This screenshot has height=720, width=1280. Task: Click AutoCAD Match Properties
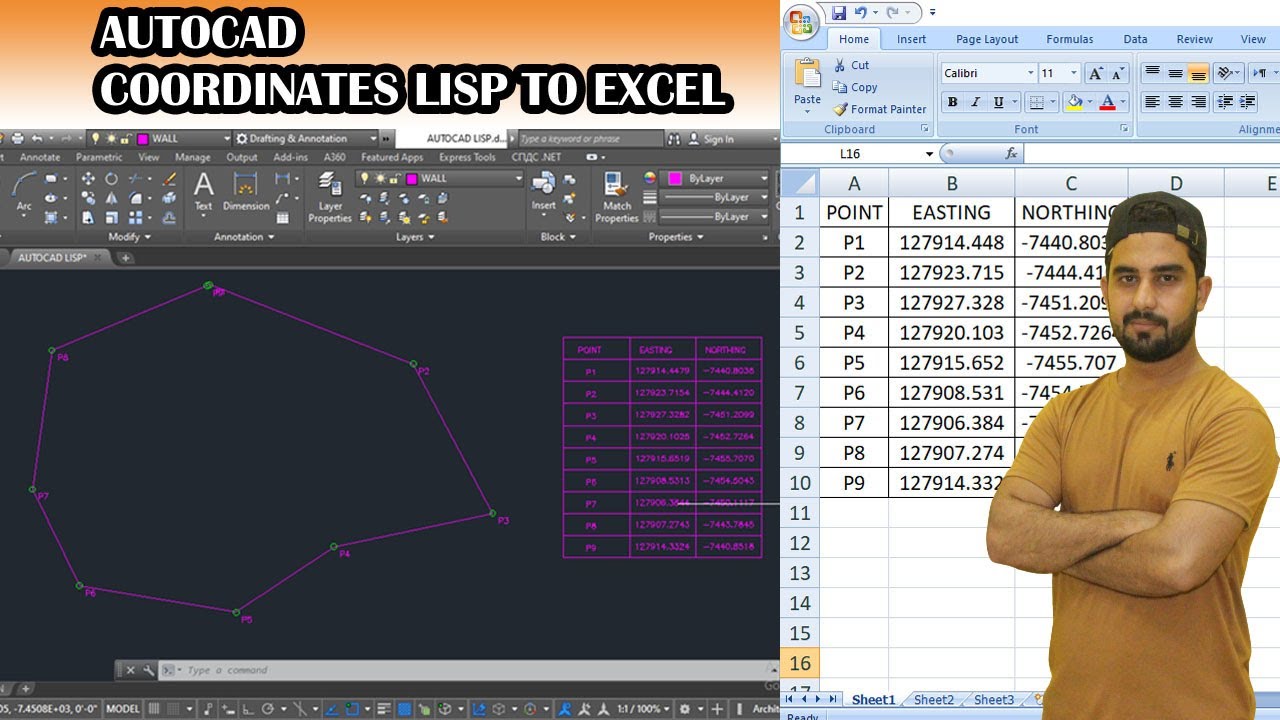(x=617, y=197)
